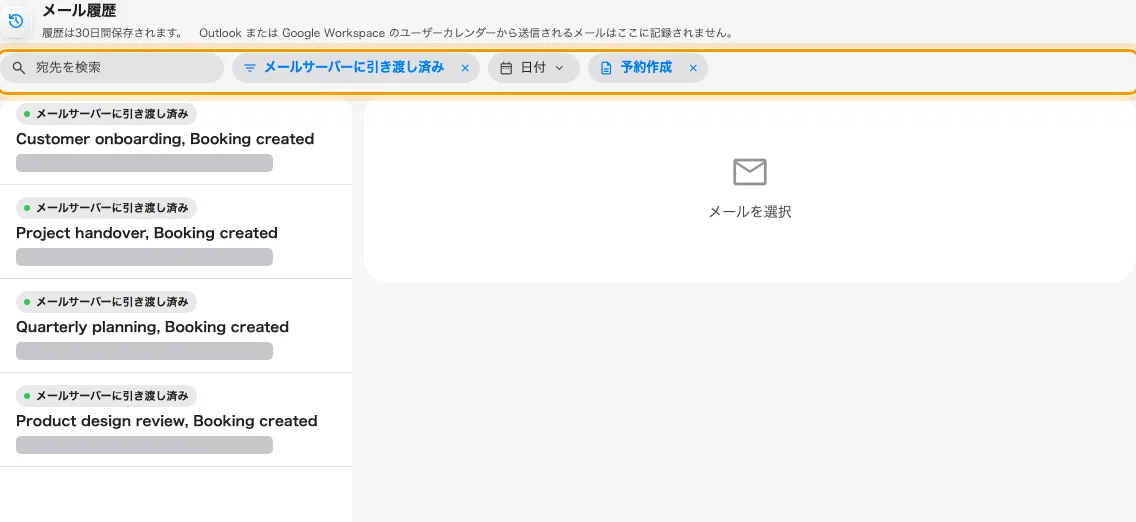Expand the 日付 chevron arrow
This screenshot has height=522, width=1136.
point(559,68)
